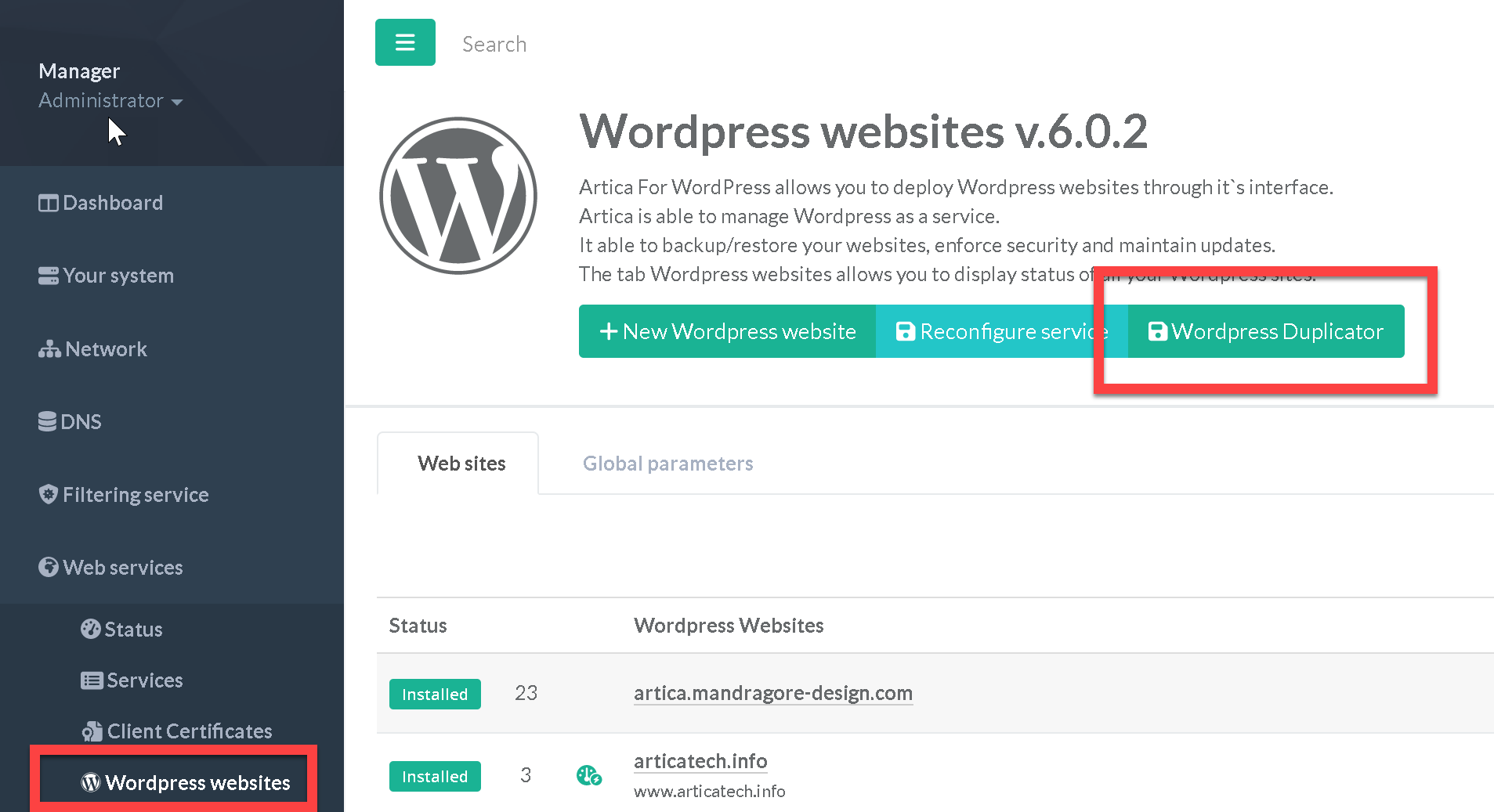This screenshot has width=1494, height=812.
Task: Click the articatech.info green status icon
Action: point(588,776)
